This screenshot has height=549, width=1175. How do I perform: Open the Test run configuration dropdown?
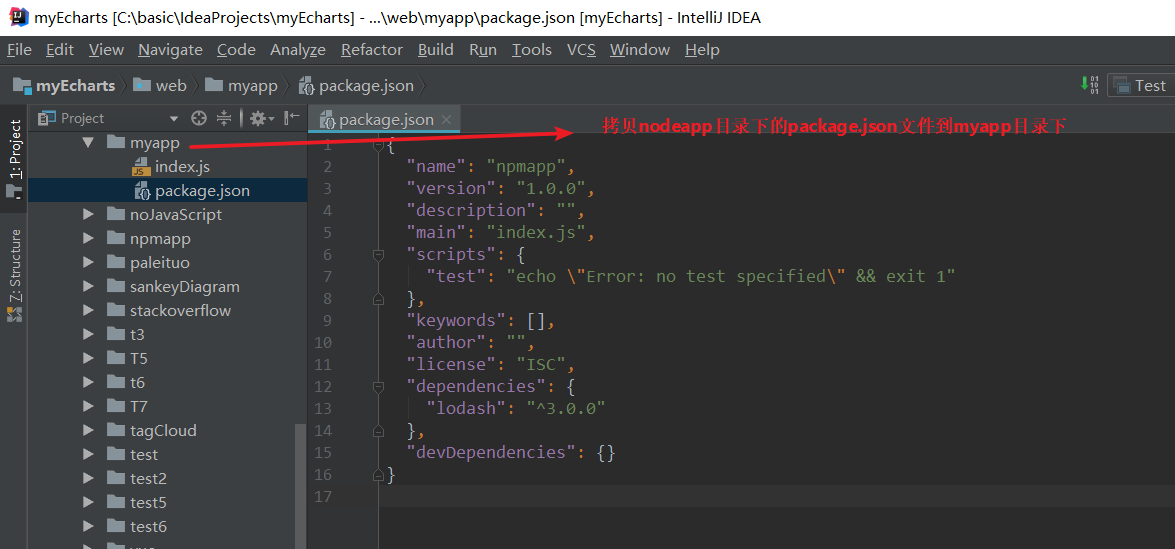click(x=1139, y=85)
